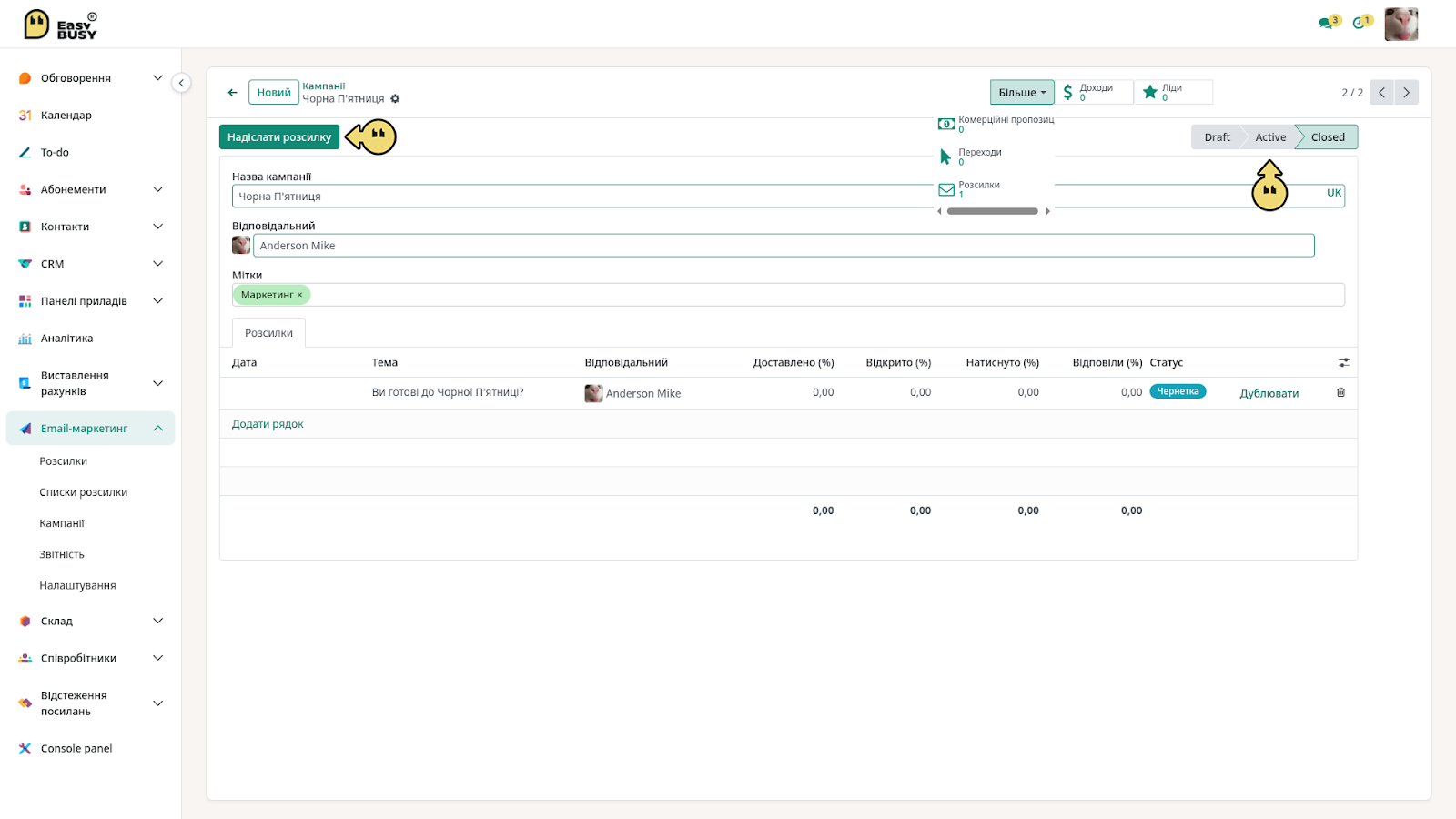
Task: Click left arrow of the stat scrollbar
Action: [940, 211]
